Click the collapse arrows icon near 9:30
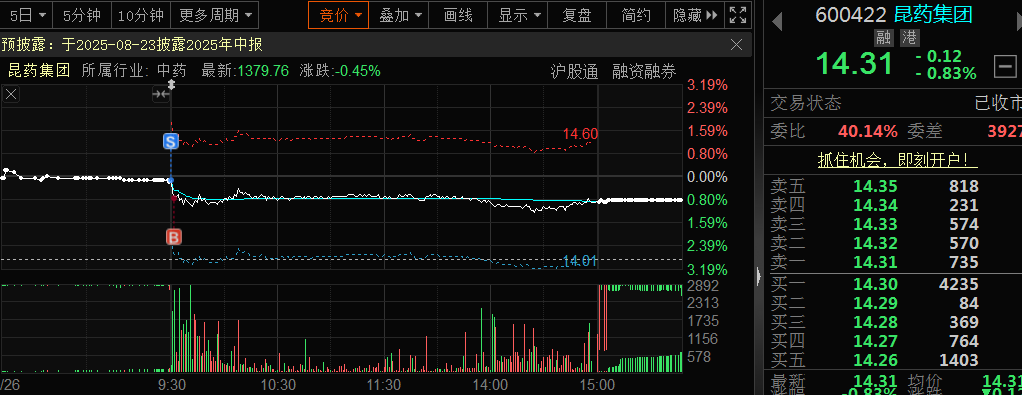1022x395 pixels. coord(160,95)
